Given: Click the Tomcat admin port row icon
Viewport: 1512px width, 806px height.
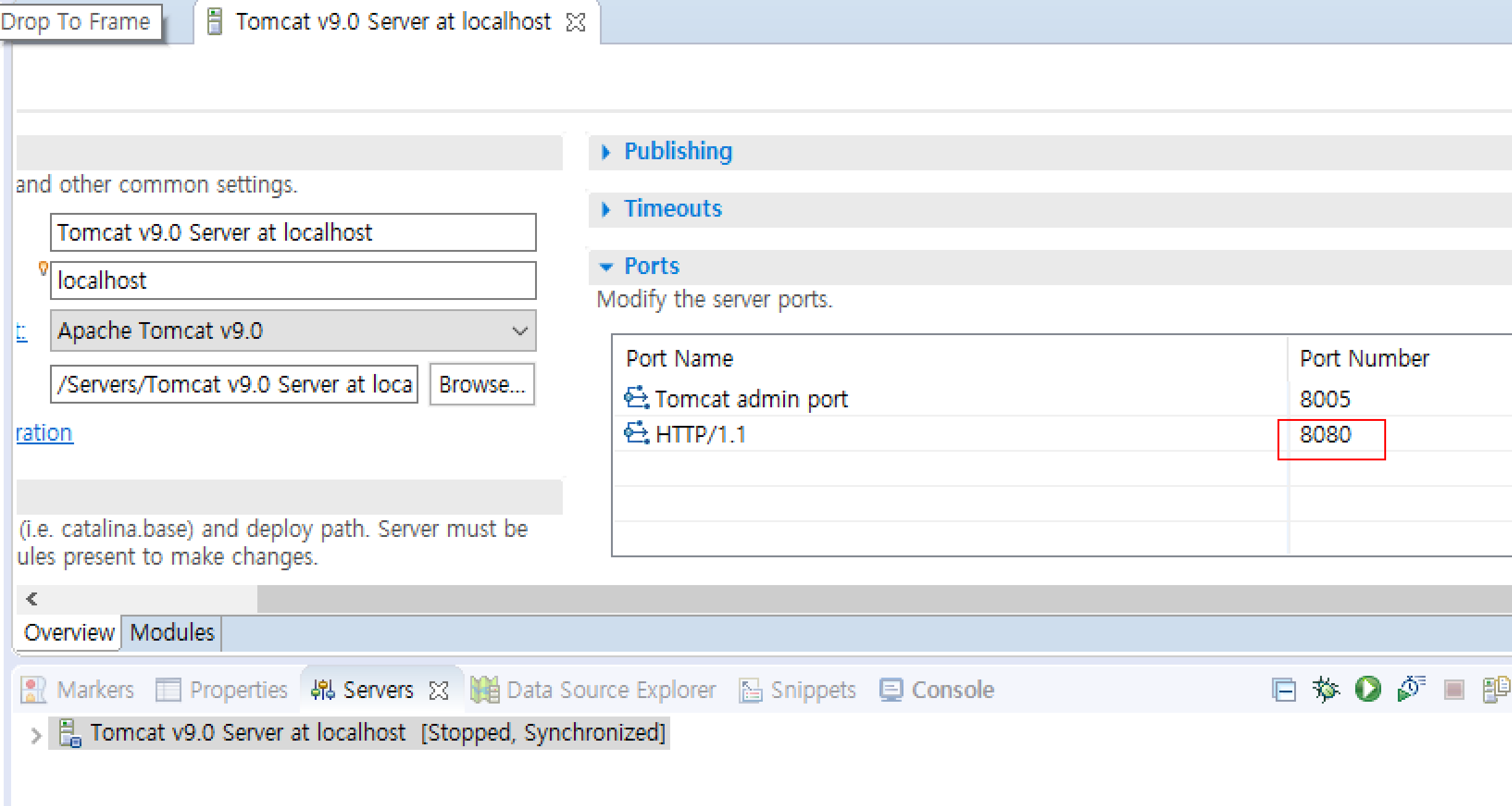Looking at the screenshot, I should click(x=637, y=399).
